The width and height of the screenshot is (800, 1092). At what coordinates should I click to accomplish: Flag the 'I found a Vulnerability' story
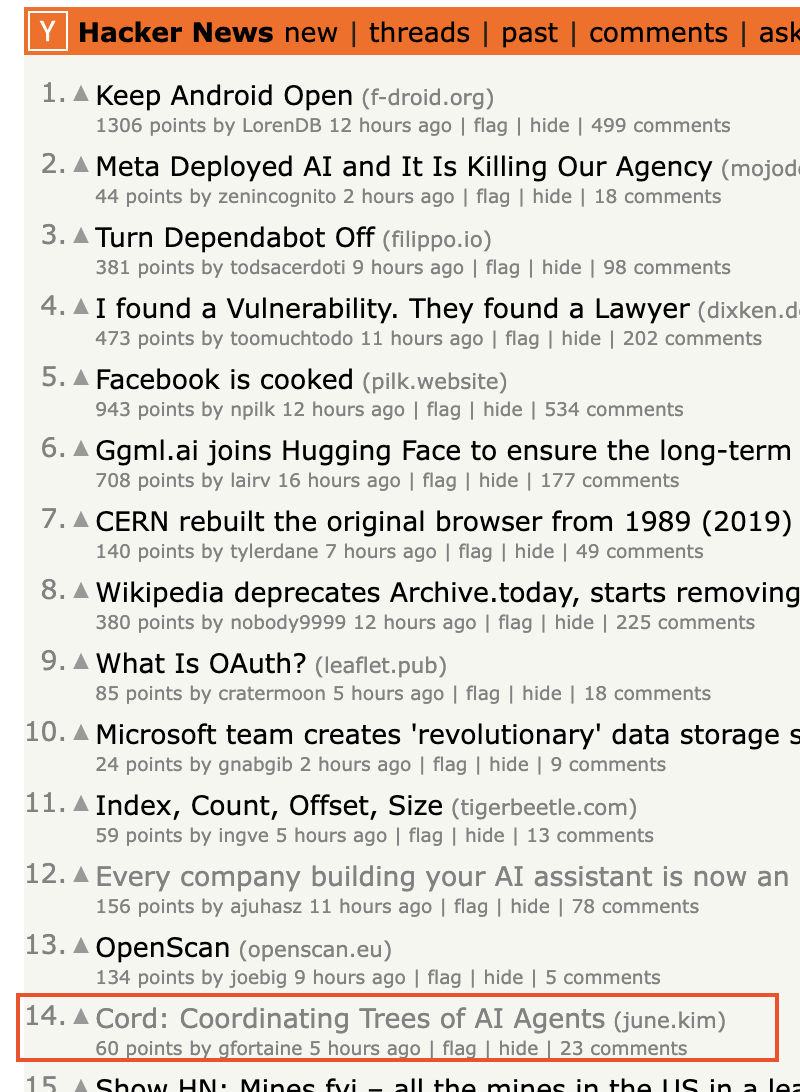coord(522,339)
